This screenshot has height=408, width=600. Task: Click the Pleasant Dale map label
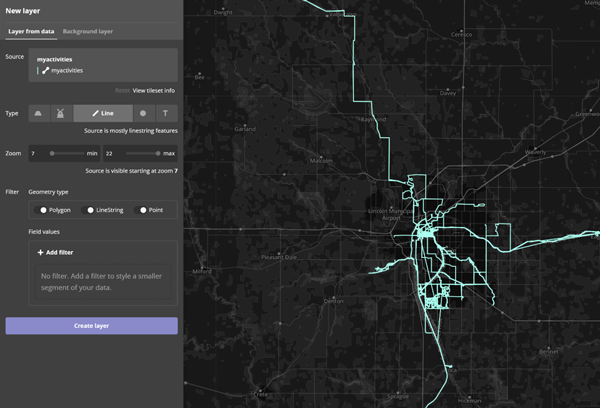coord(279,257)
